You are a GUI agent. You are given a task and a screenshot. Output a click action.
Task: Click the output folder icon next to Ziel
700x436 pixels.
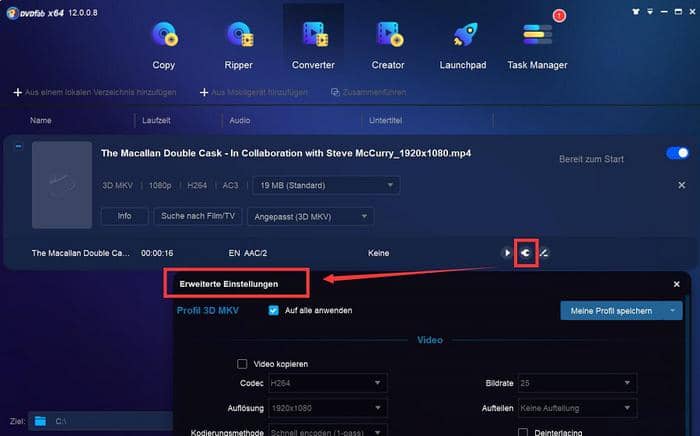tap(41, 421)
